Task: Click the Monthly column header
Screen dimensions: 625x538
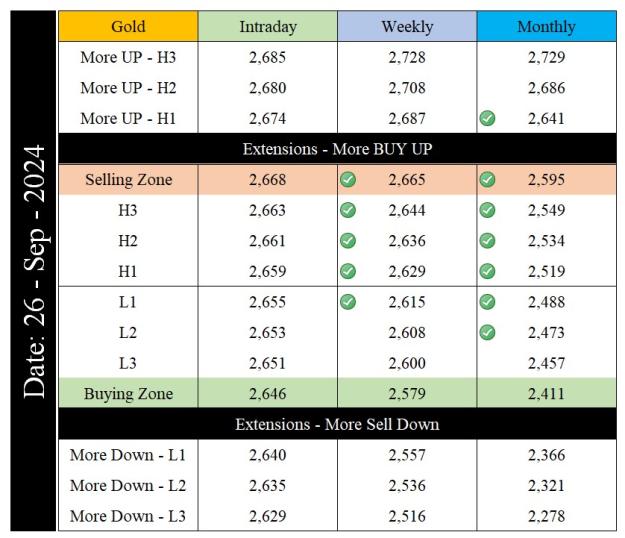Action: 546,26
